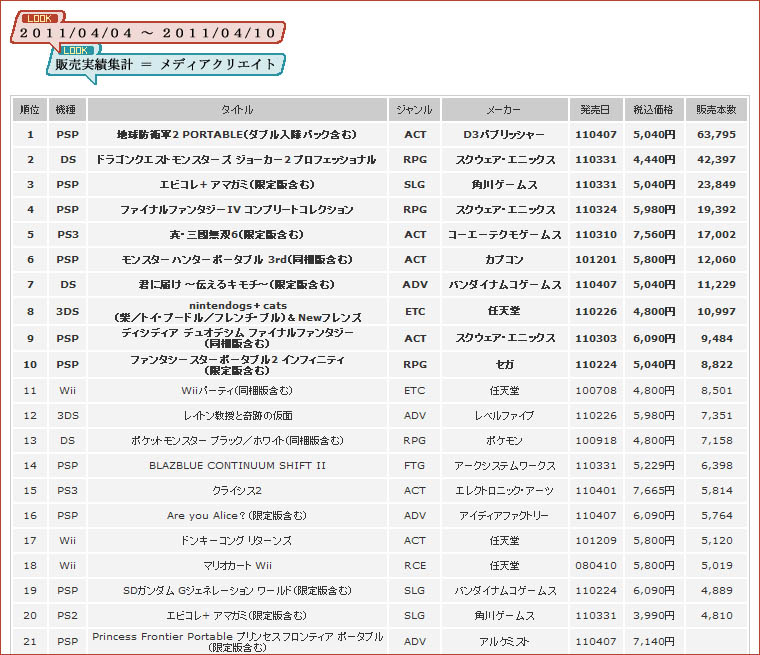Click maker セガ
The image size is (760, 655).
tap(505, 365)
